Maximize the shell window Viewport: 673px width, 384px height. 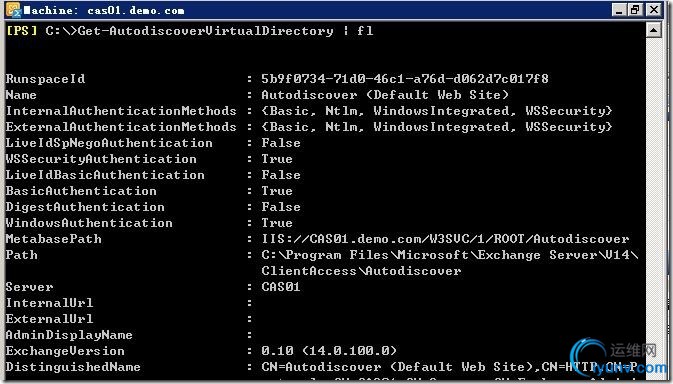click(x=635, y=10)
